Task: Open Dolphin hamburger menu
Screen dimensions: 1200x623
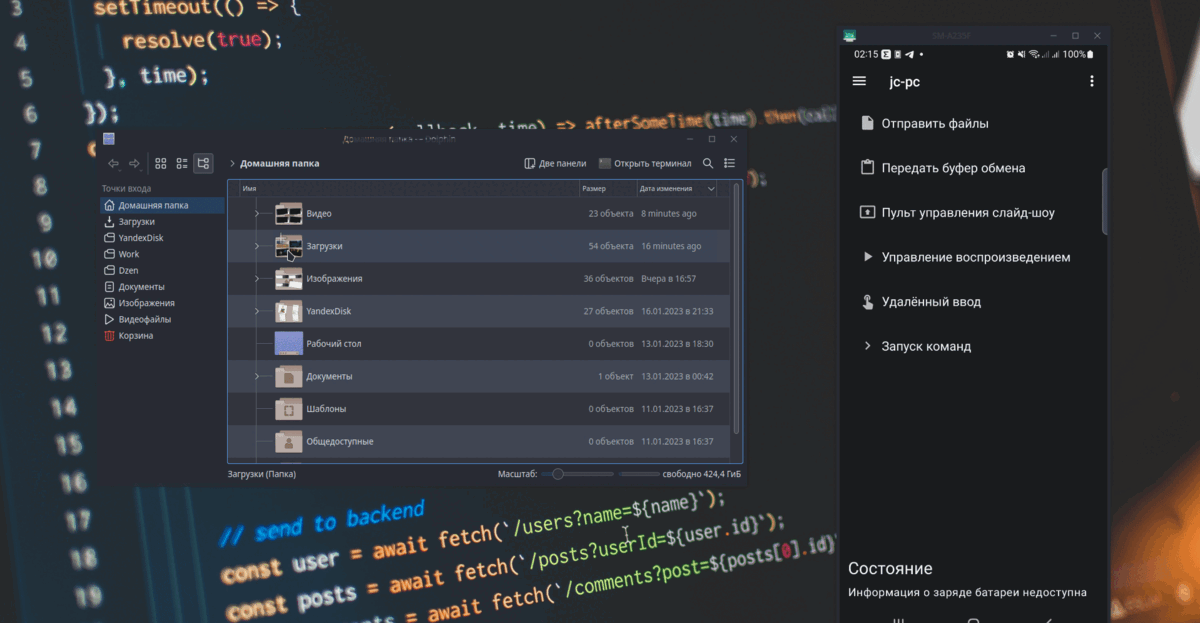Action: tap(730, 163)
